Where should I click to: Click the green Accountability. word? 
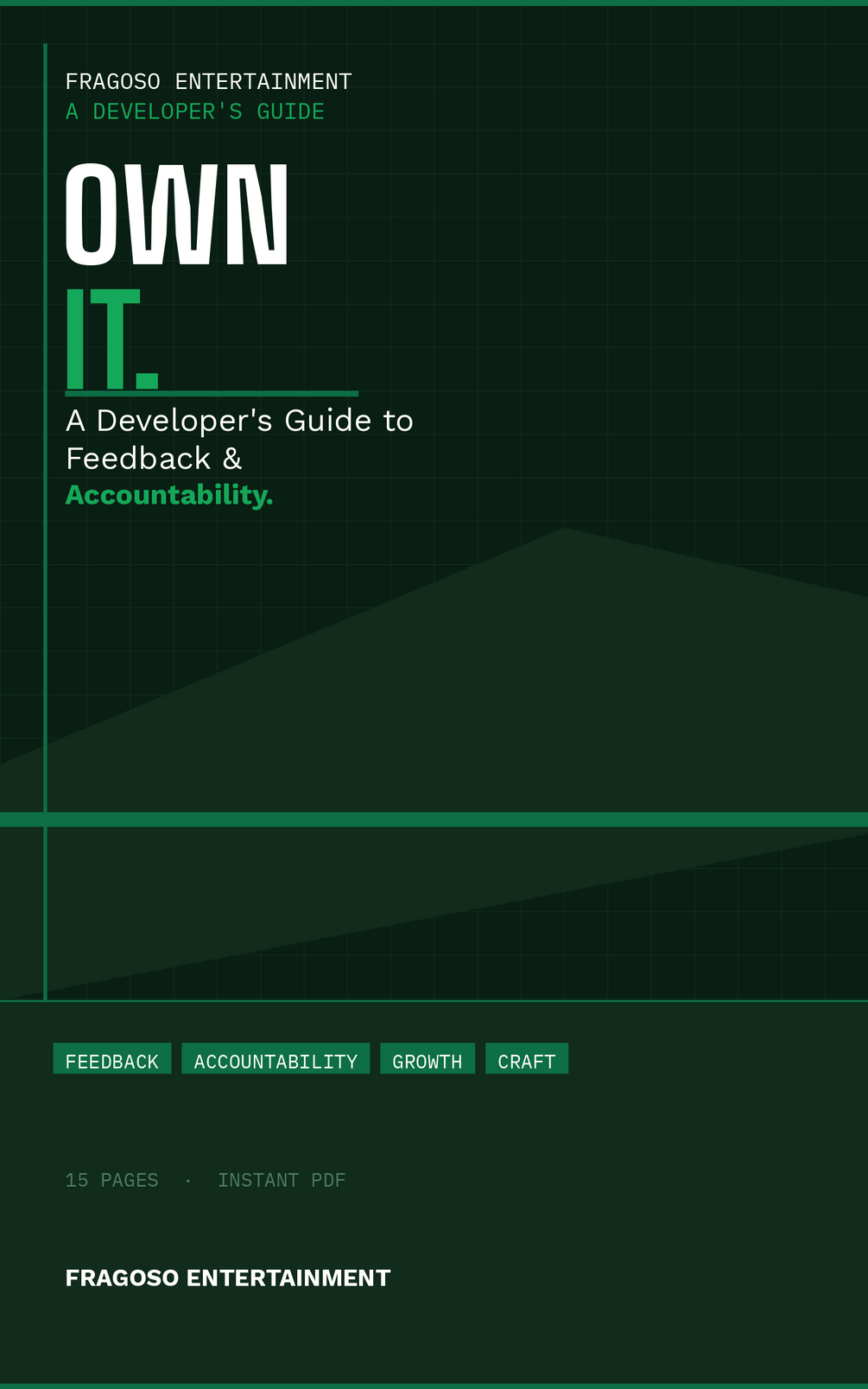pyautogui.click(x=169, y=496)
